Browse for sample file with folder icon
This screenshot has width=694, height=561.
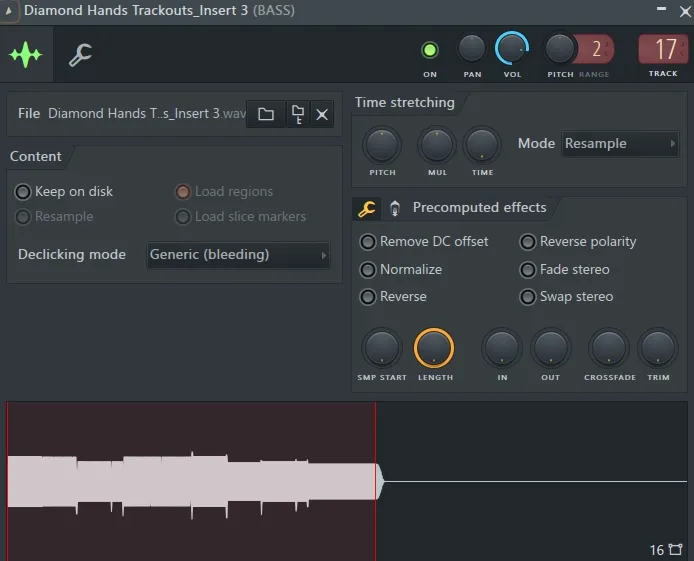click(266, 114)
